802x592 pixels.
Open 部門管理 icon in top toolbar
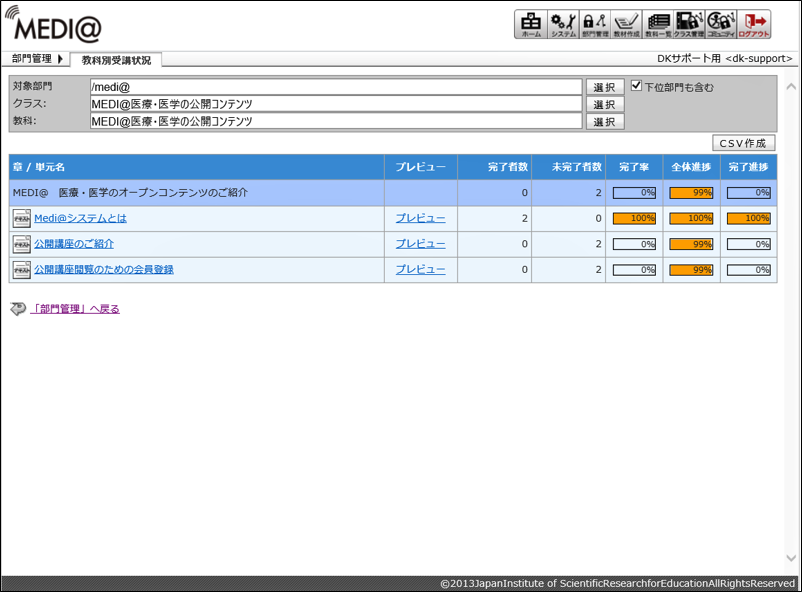coord(595,25)
